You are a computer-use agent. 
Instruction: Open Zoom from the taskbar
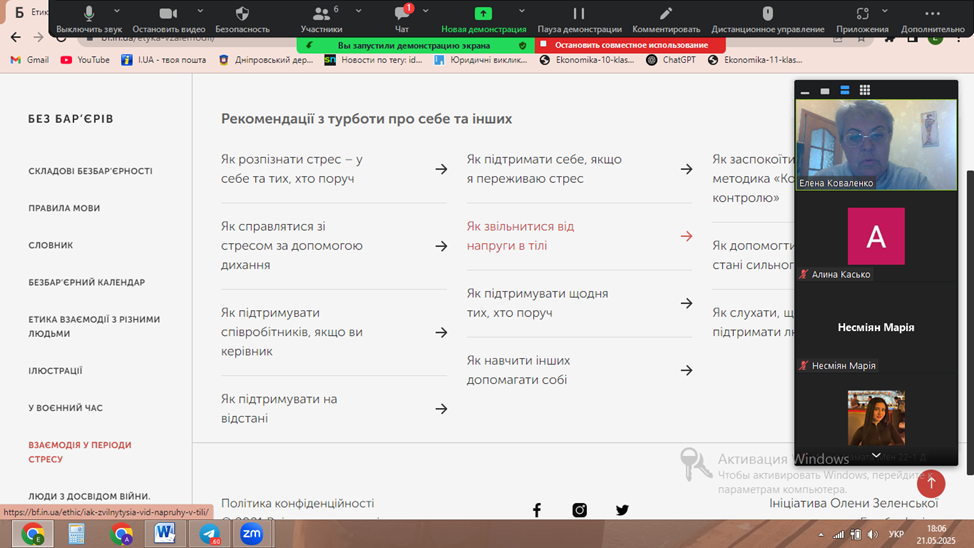(x=252, y=534)
